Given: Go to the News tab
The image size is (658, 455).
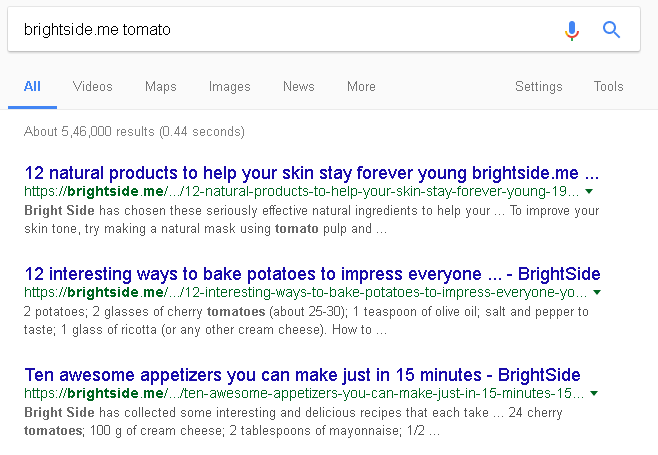Looking at the screenshot, I should click(x=298, y=87).
